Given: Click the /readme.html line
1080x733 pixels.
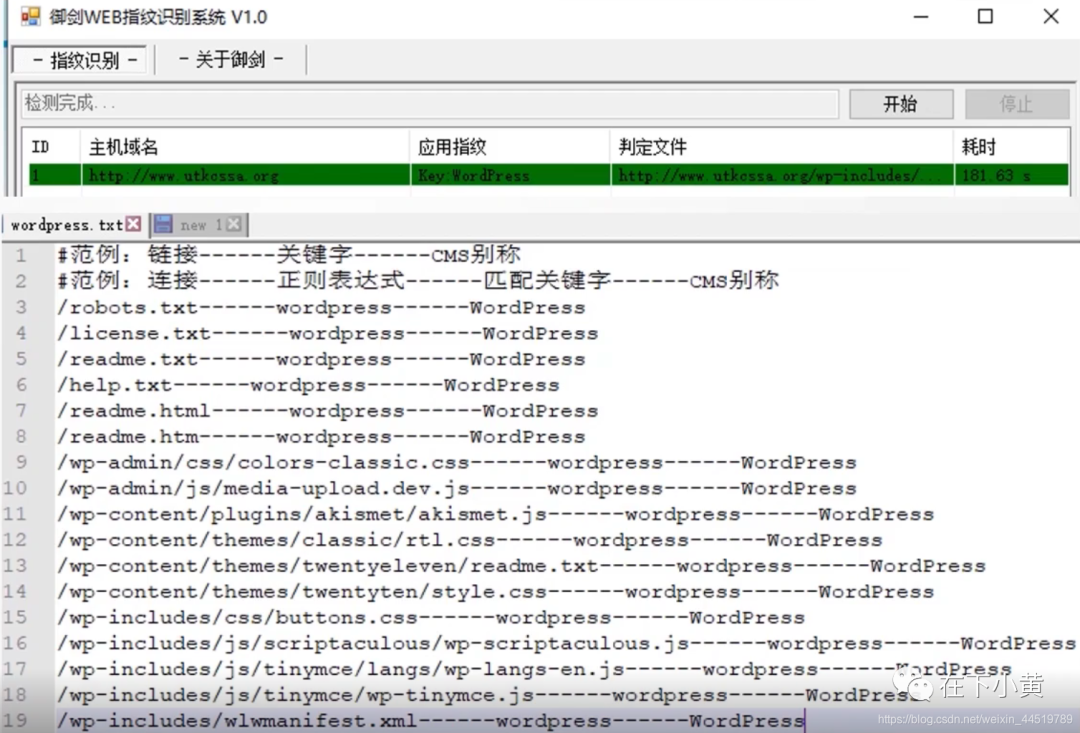Looking at the screenshot, I should click(x=327, y=411).
